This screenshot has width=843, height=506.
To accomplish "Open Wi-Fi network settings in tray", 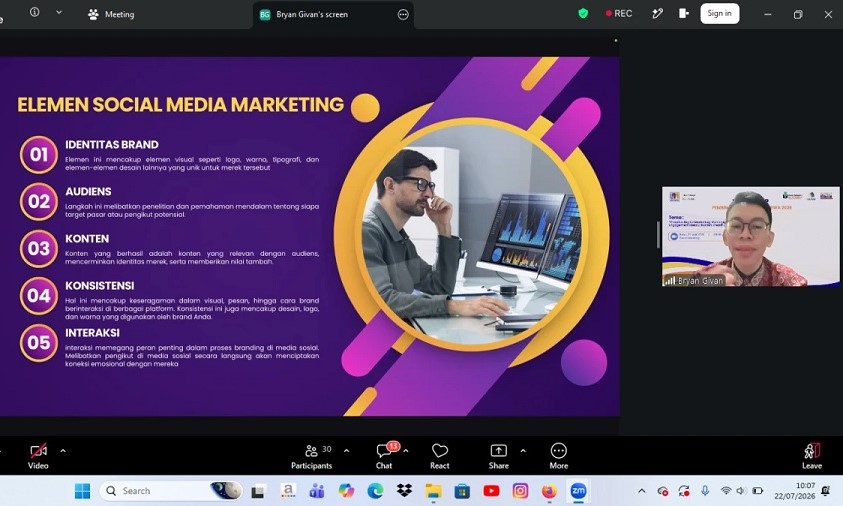I will (726, 491).
